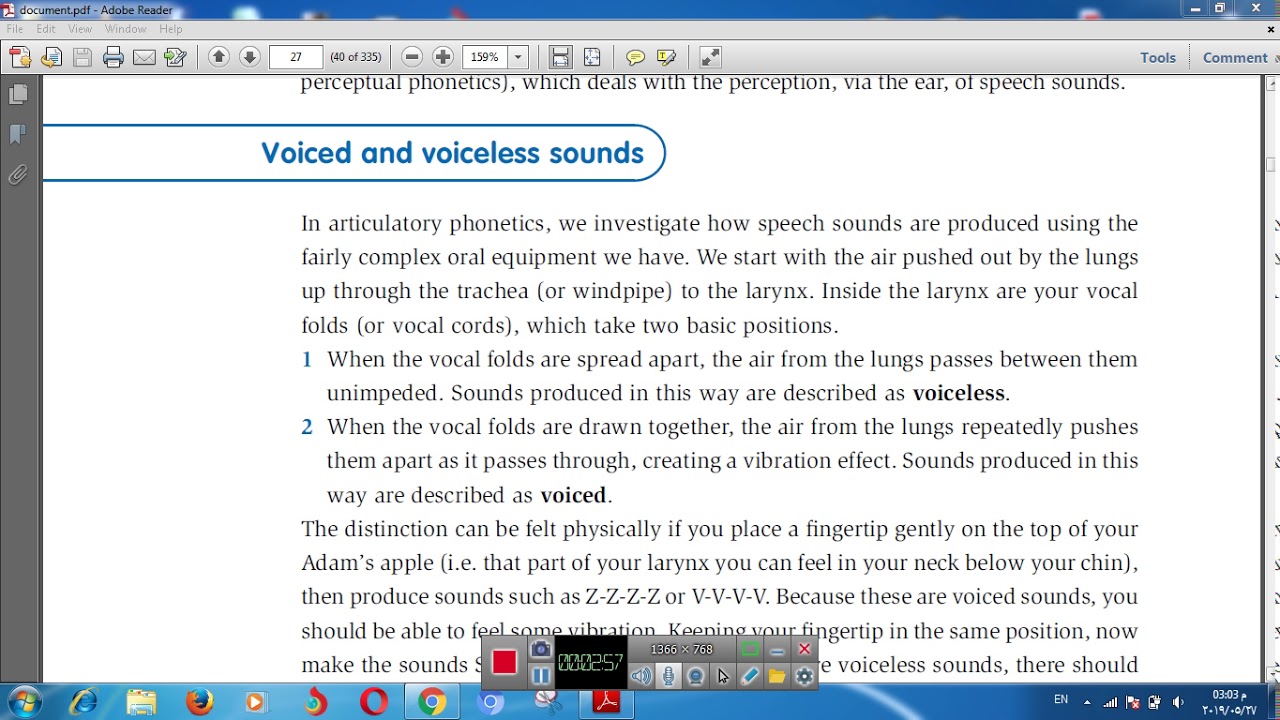Click the Create PDF toolbar icon
The width and height of the screenshot is (1280, 720).
20,57
